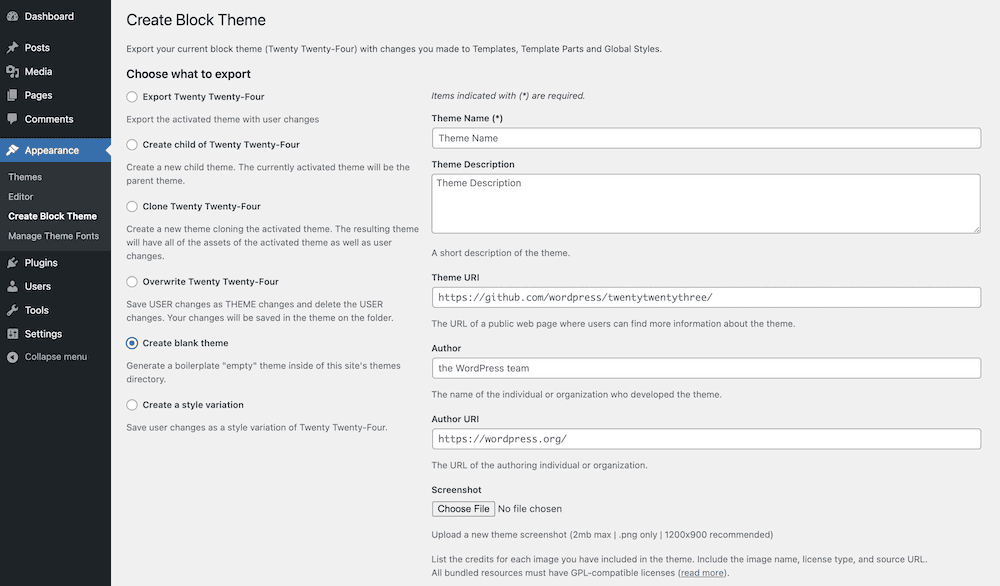Click the Settings sliders icon
Screen dimensions: 1000x586
point(12,334)
